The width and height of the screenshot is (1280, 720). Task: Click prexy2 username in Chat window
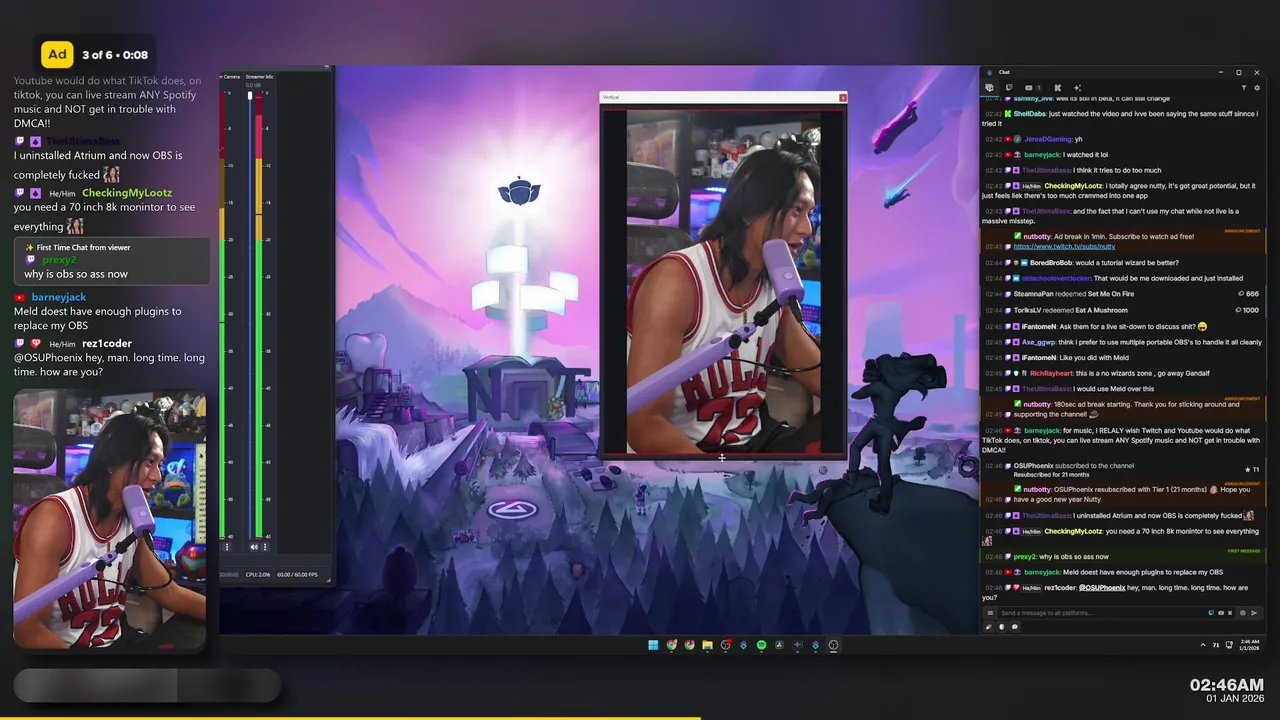click(x=1025, y=556)
